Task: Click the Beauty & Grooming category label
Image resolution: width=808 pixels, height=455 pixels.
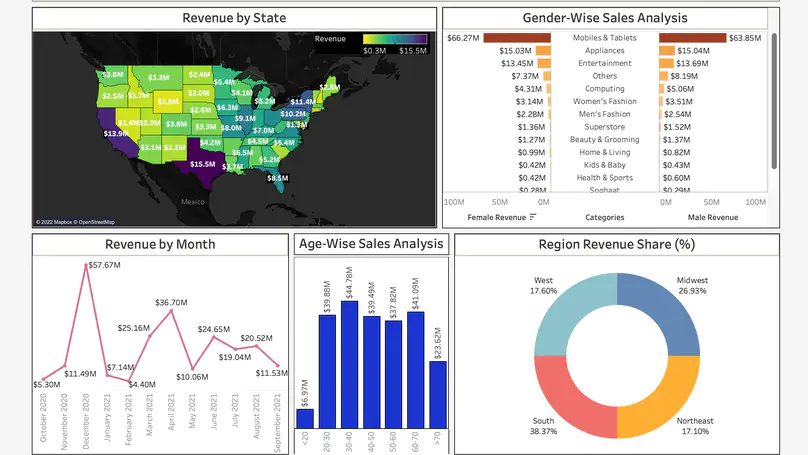Action: pos(604,139)
